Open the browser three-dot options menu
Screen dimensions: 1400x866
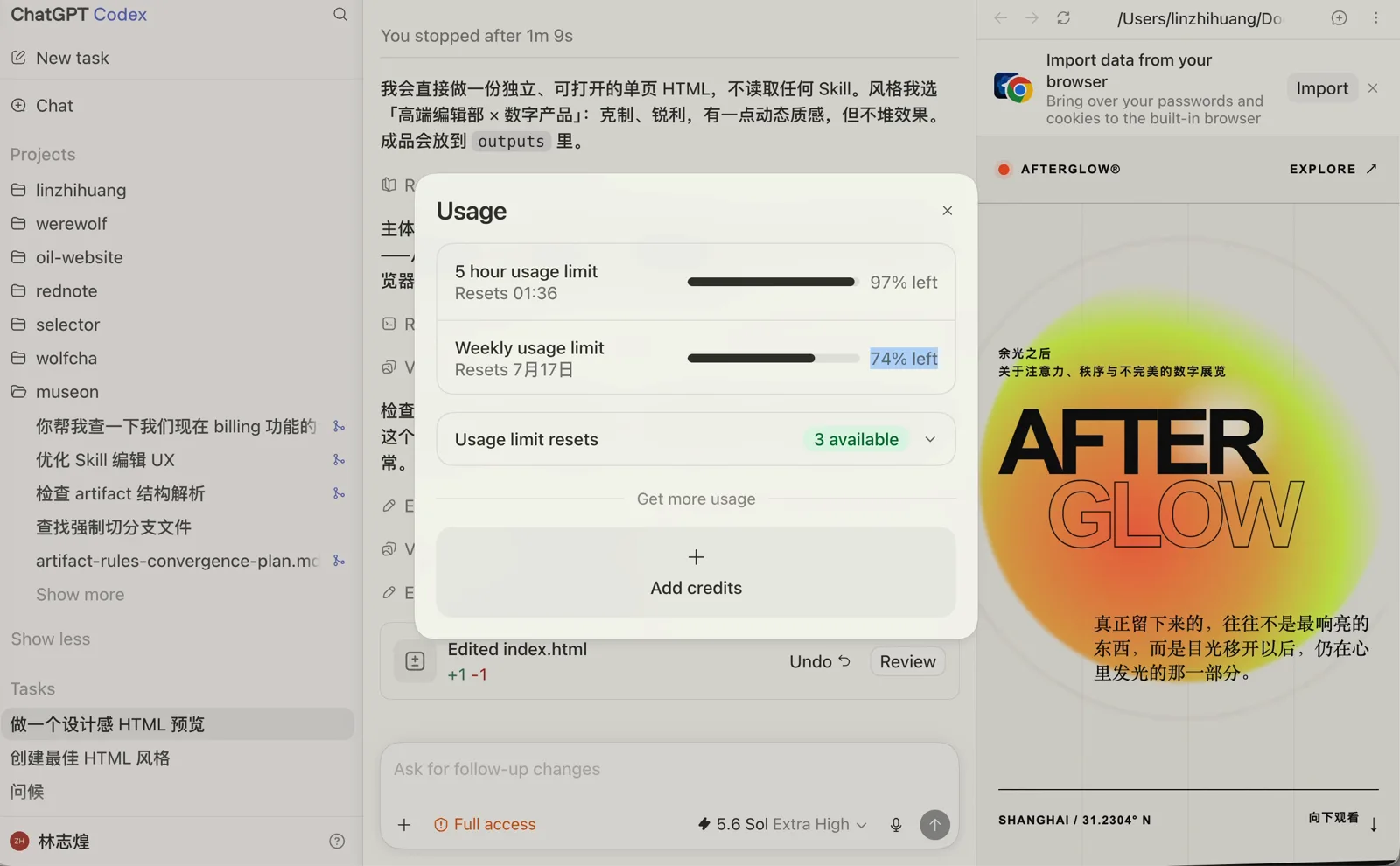pyautogui.click(x=1375, y=18)
